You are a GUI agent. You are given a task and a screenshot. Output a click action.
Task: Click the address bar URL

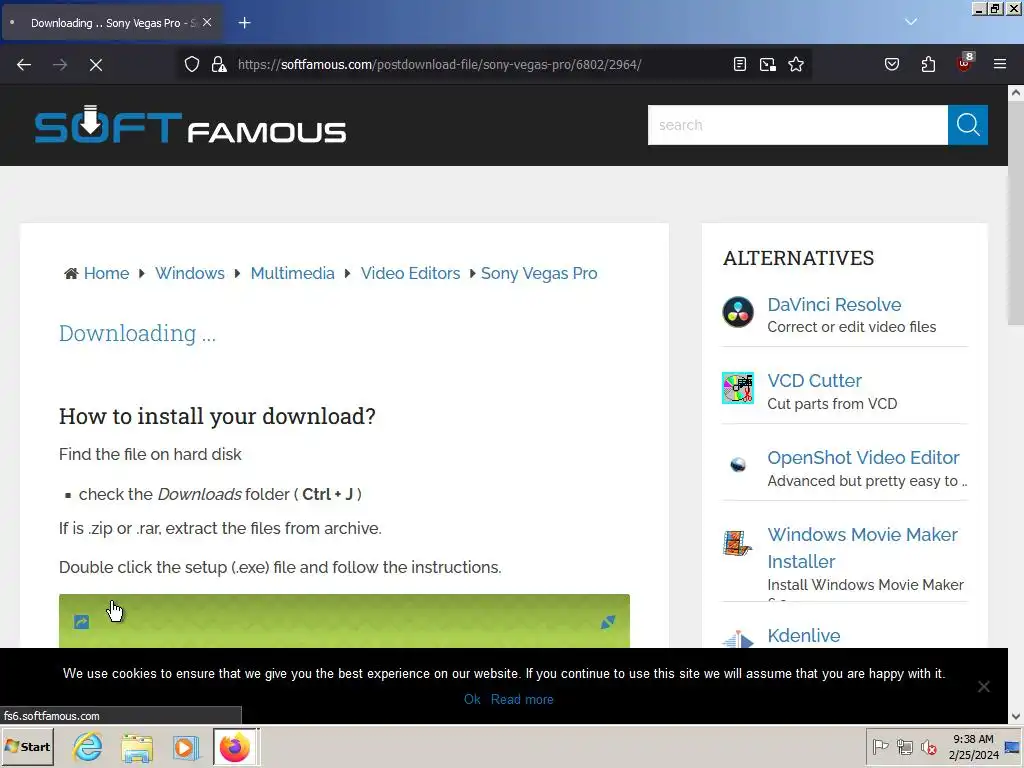(x=439, y=64)
